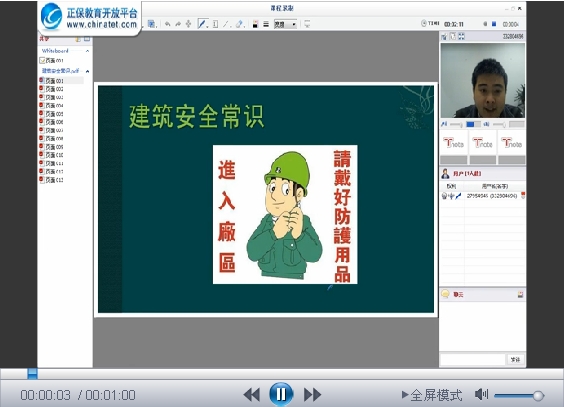Image resolution: width=564 pixels, height=407 pixels.
Task: Select document page 006
Action: (x=51, y=122)
